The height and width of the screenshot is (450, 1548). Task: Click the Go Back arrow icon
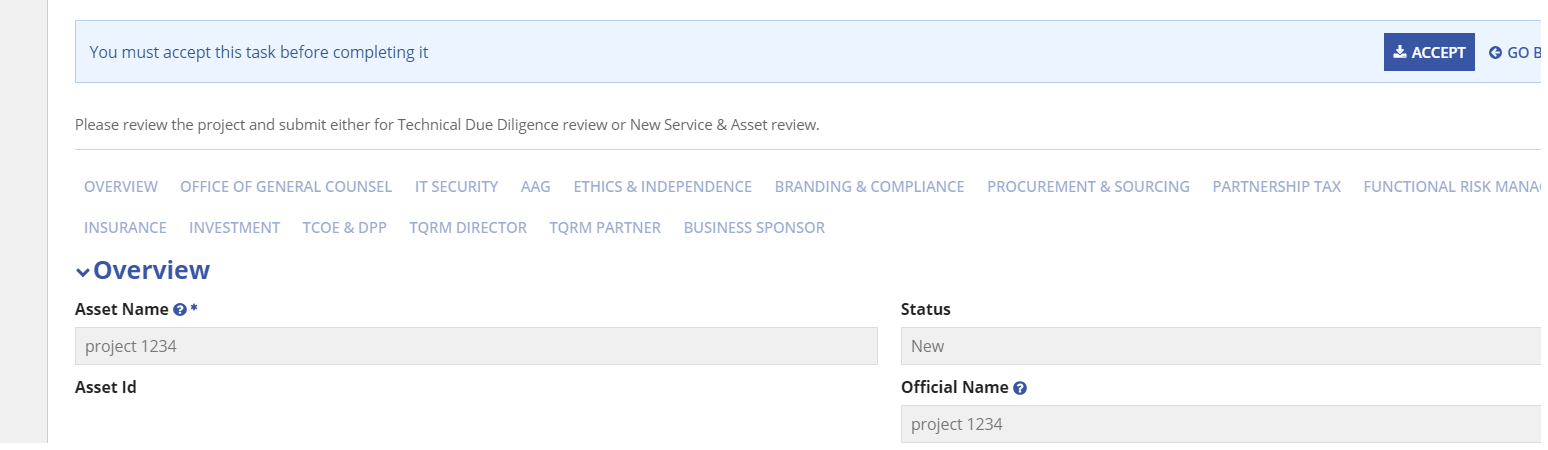(1495, 53)
